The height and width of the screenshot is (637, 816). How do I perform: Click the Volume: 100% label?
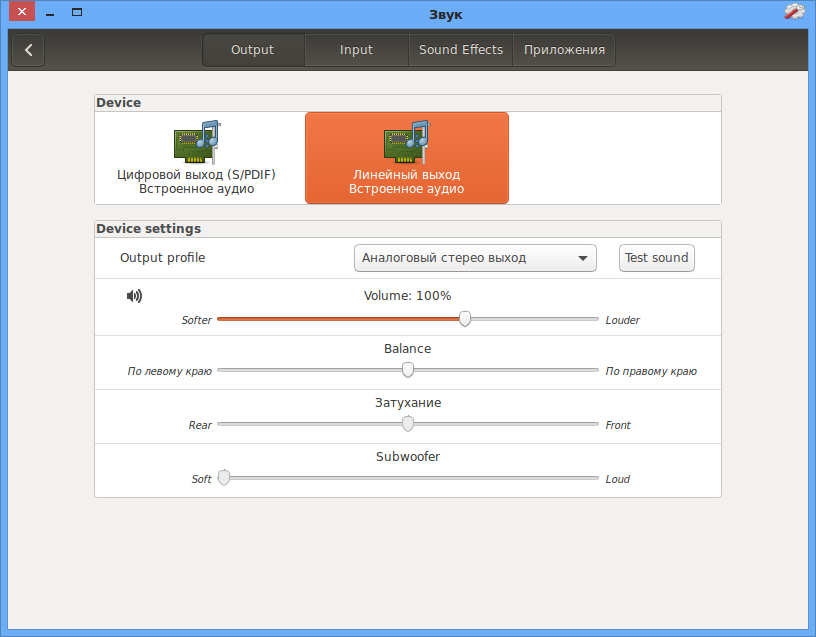pyautogui.click(x=407, y=296)
